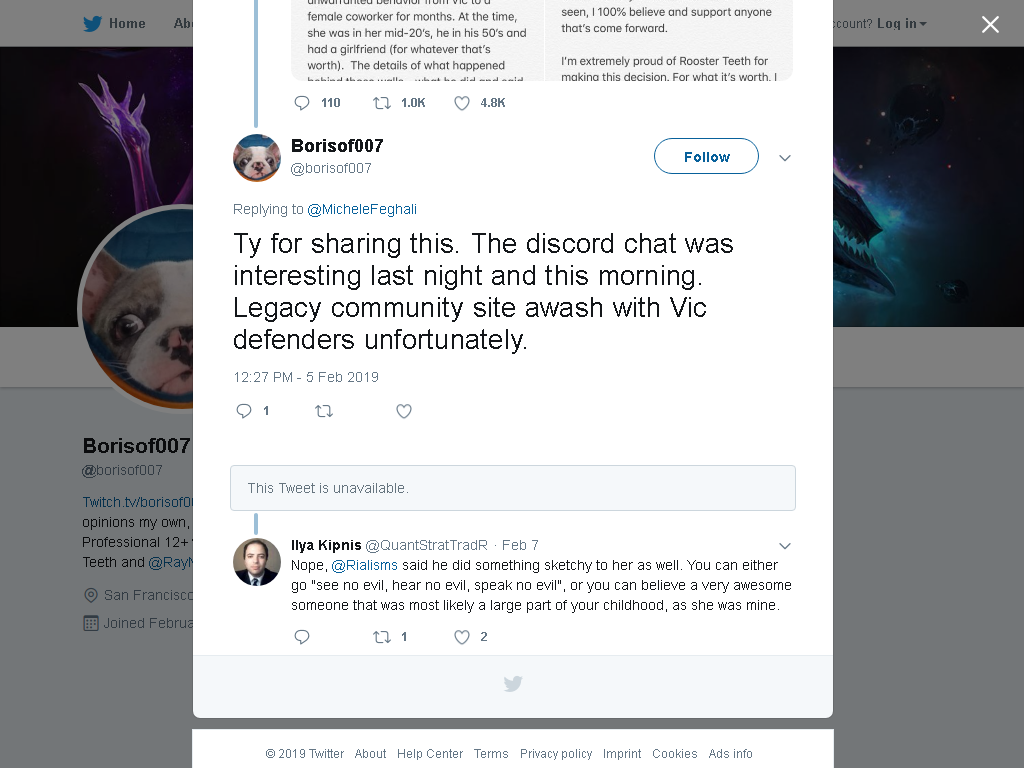Click the Borisof007 avatar in the tweet
This screenshot has width=1024, height=768.
[257, 158]
